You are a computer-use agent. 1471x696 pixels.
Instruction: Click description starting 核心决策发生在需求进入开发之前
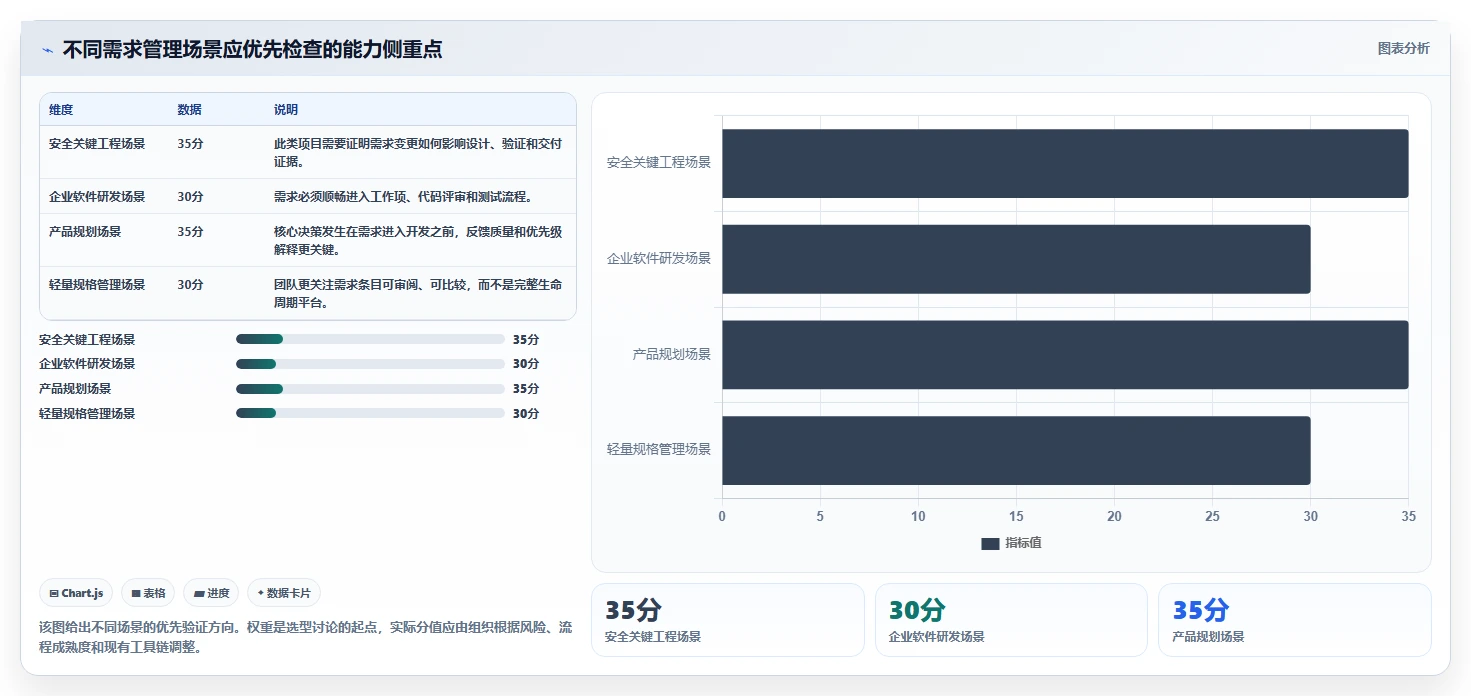coord(418,241)
